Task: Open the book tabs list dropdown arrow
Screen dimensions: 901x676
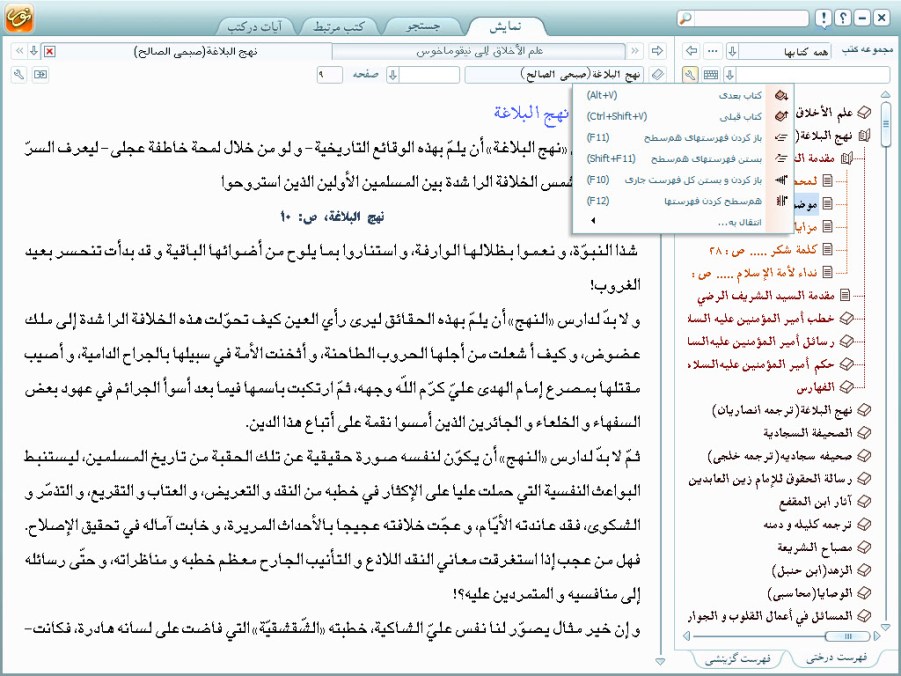Action: (x=34, y=51)
